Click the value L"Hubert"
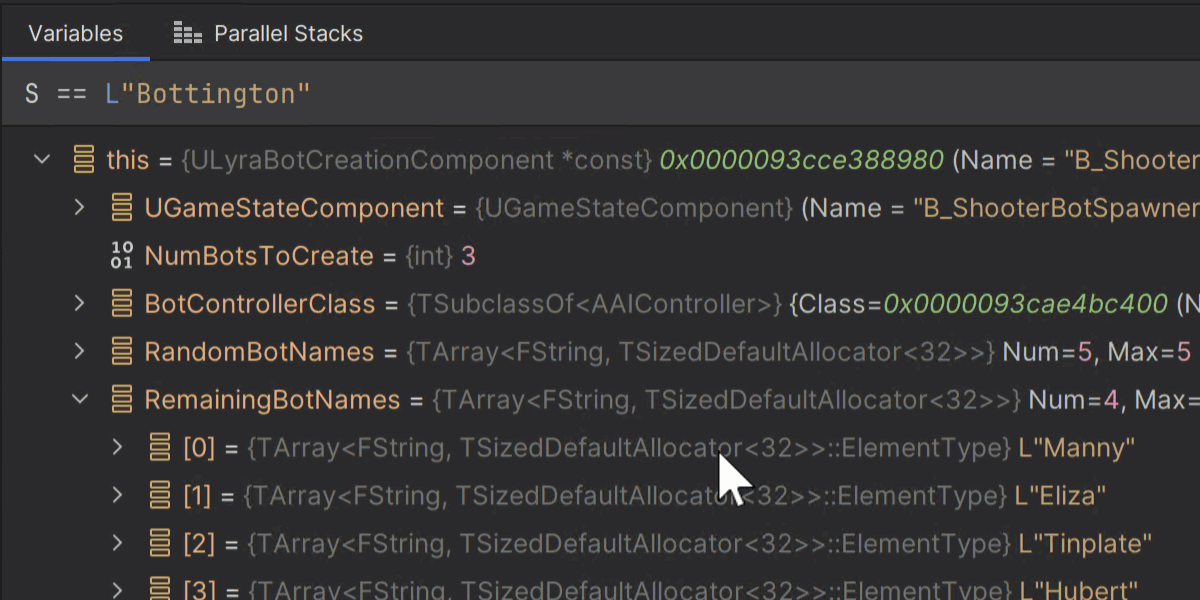Image resolution: width=1200 pixels, height=600 pixels. 1078,590
